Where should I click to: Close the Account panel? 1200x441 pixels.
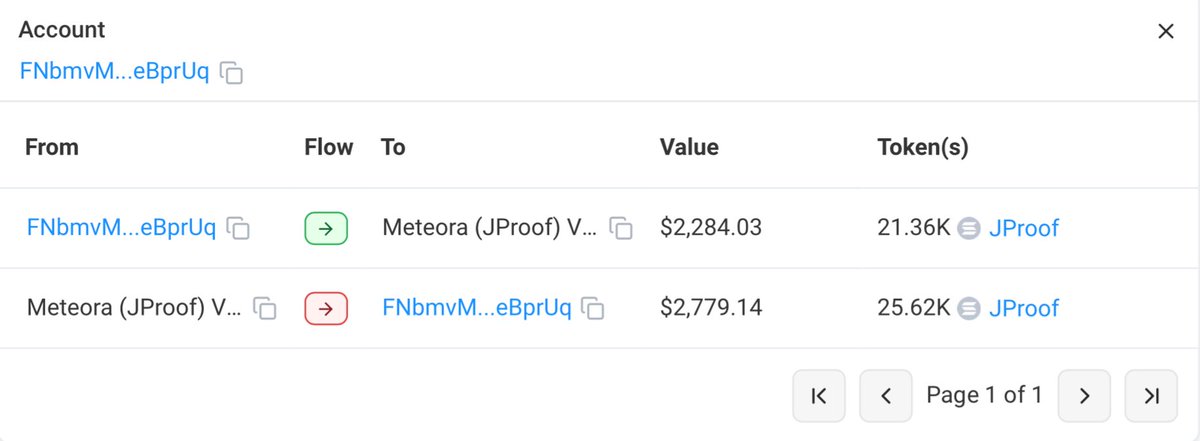point(1165,31)
